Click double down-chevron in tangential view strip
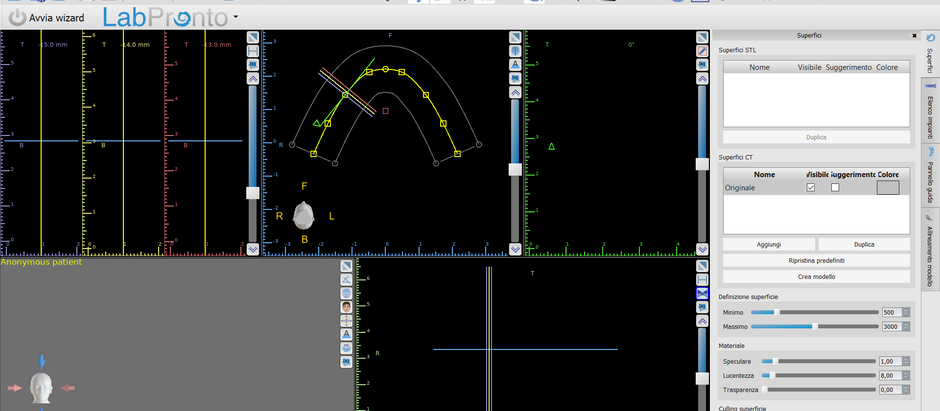The image size is (940, 411). tap(703, 249)
